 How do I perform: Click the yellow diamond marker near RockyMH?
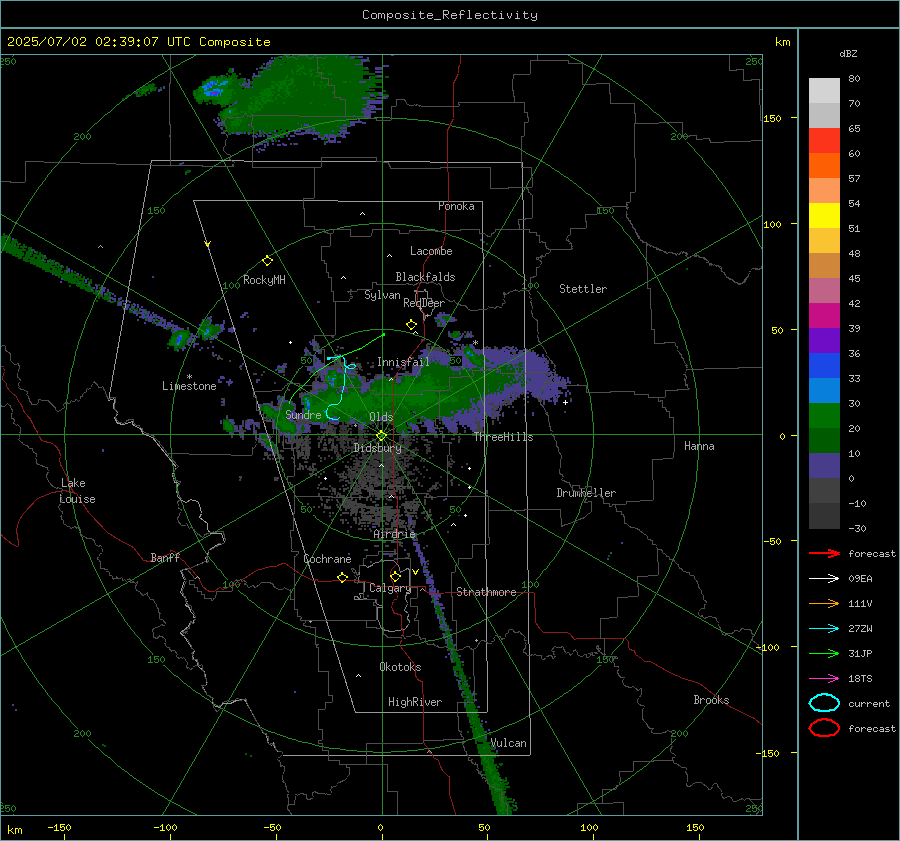(x=267, y=261)
